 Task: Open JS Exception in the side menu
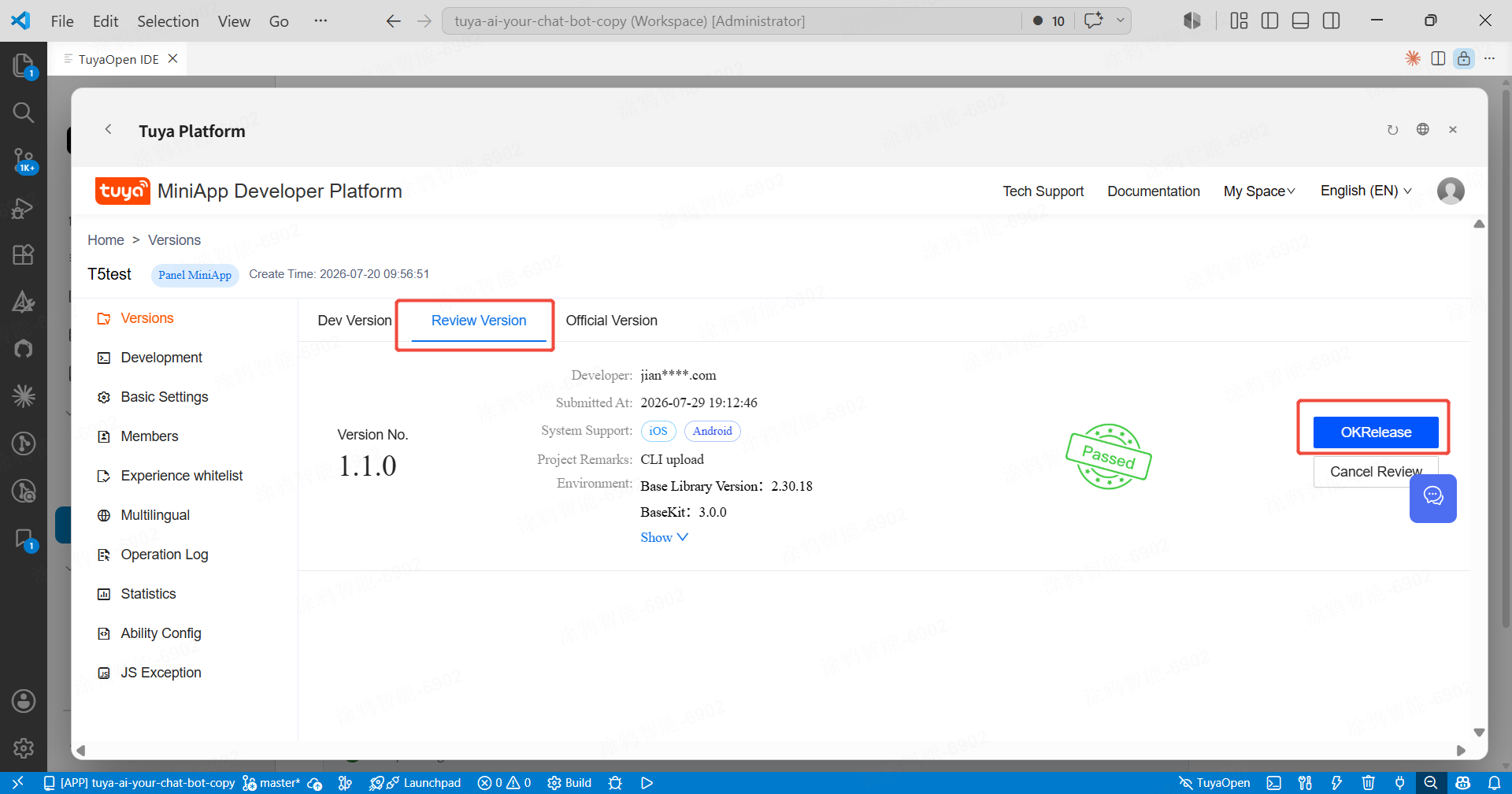click(x=161, y=673)
